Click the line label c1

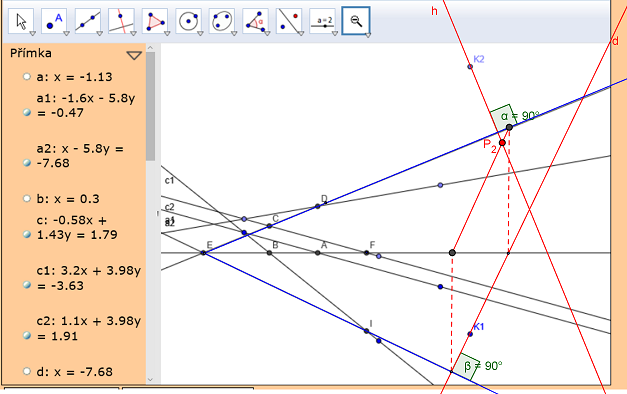[170, 180]
